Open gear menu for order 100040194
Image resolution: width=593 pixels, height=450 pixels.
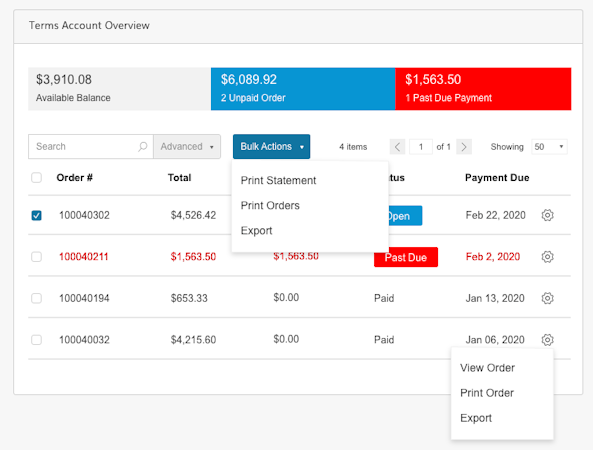[x=547, y=298]
